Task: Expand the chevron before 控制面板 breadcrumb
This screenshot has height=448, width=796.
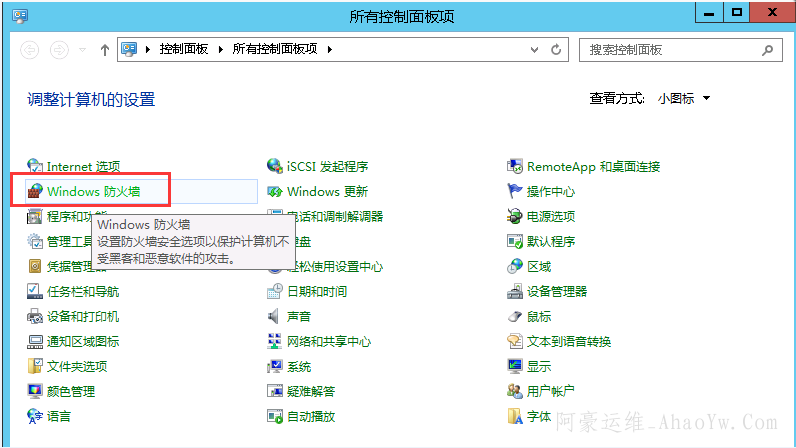Action: click(x=148, y=49)
